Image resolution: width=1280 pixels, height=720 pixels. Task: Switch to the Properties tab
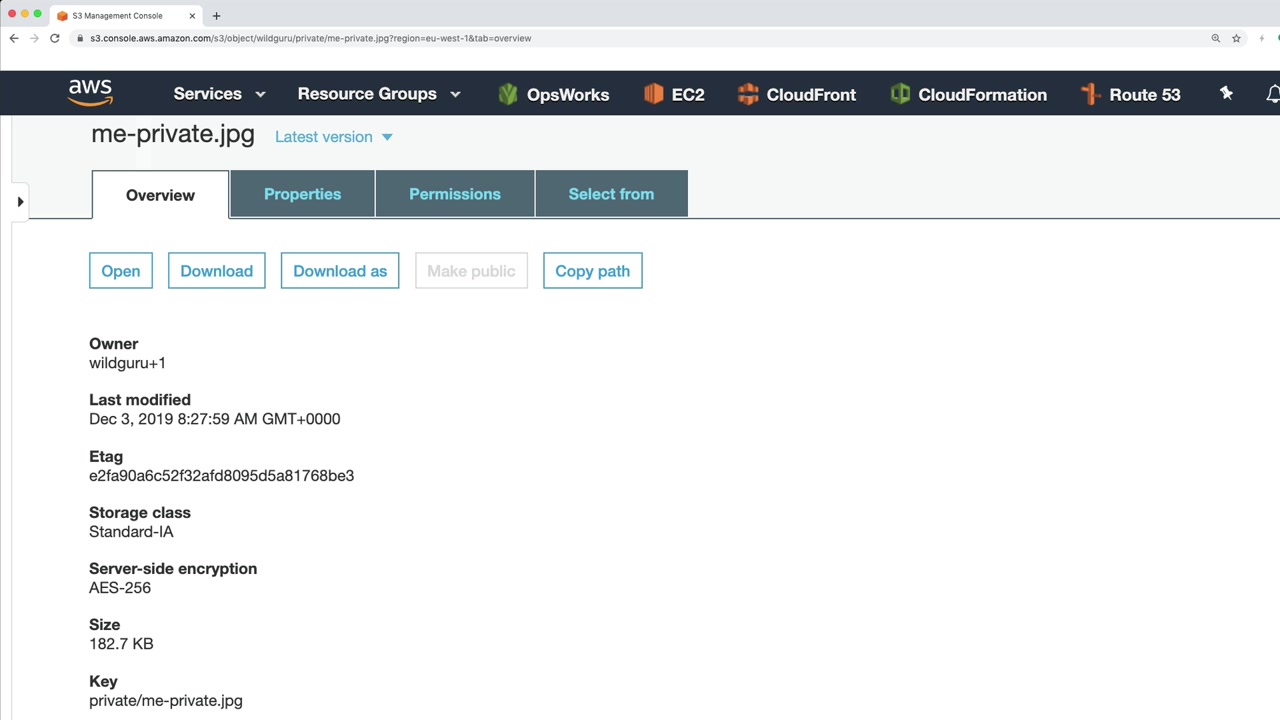coord(302,194)
